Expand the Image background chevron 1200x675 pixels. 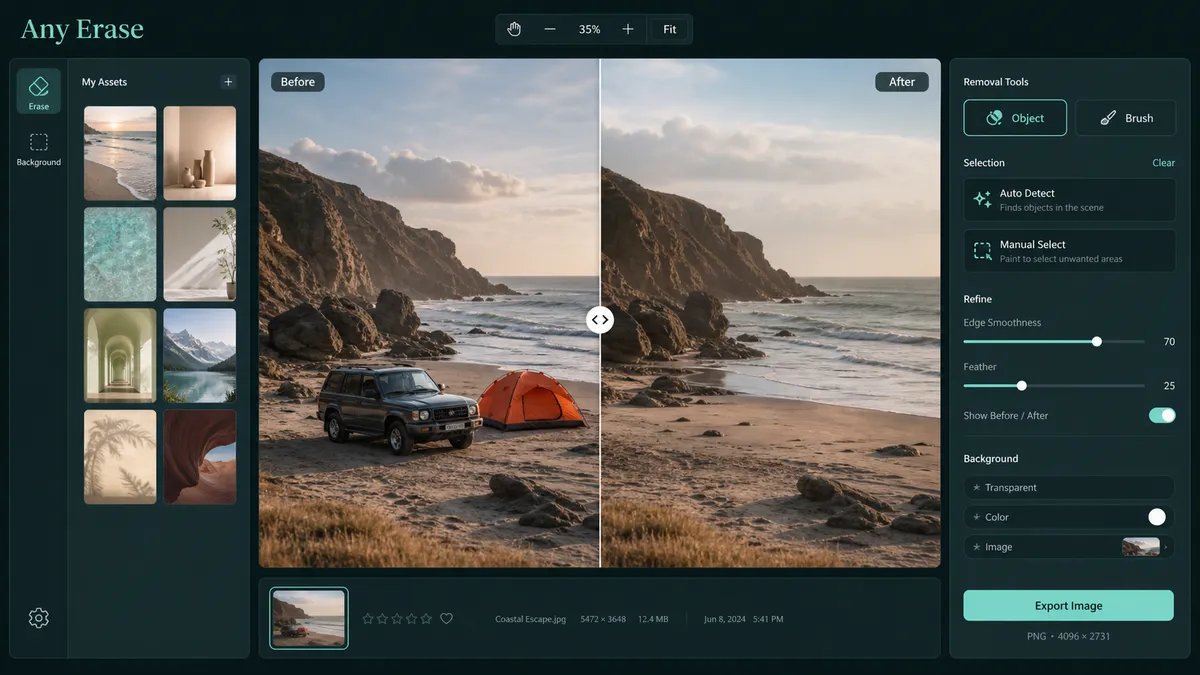(x=1166, y=547)
